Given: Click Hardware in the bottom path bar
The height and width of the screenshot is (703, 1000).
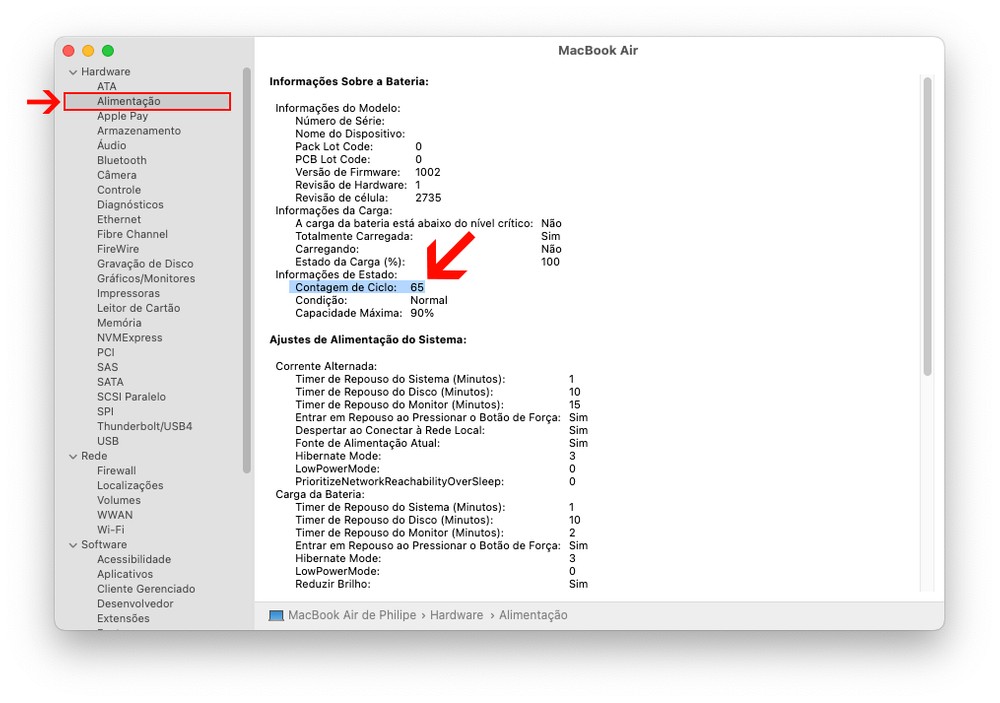Looking at the screenshot, I should tap(456, 615).
